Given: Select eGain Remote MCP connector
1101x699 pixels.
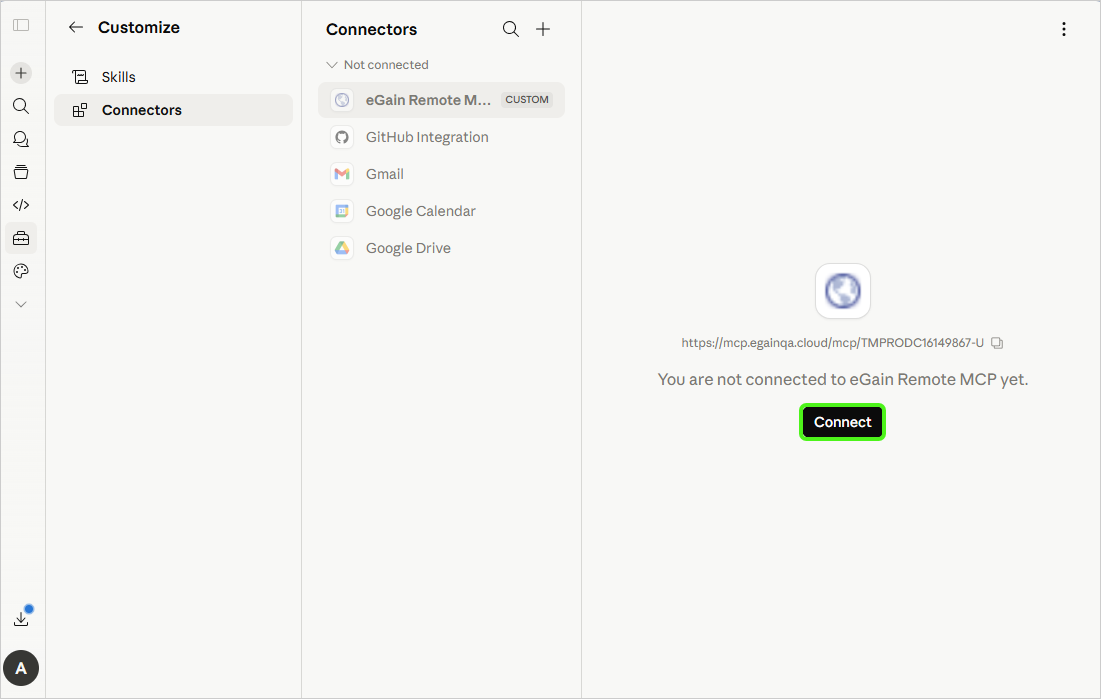Looking at the screenshot, I should (441, 100).
